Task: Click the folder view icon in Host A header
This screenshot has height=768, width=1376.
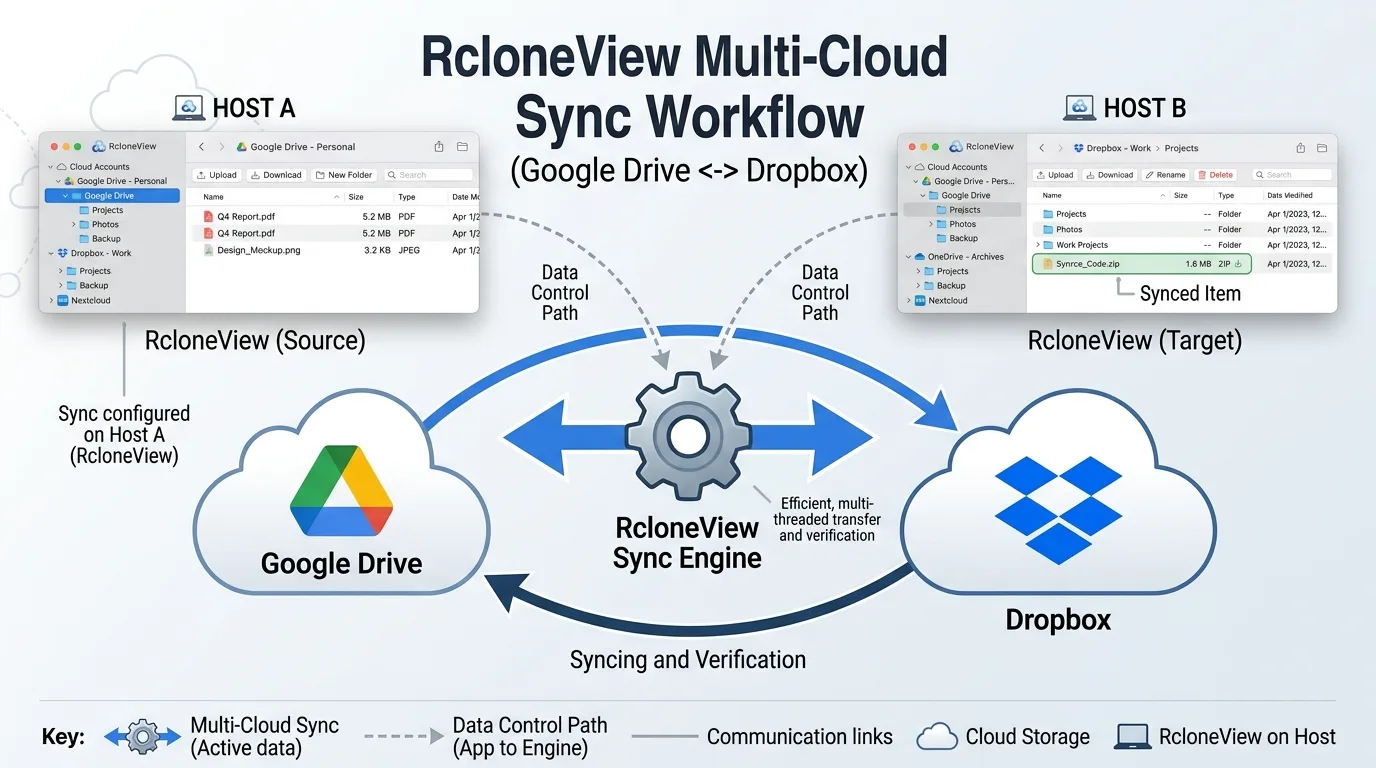Action: pos(462,147)
